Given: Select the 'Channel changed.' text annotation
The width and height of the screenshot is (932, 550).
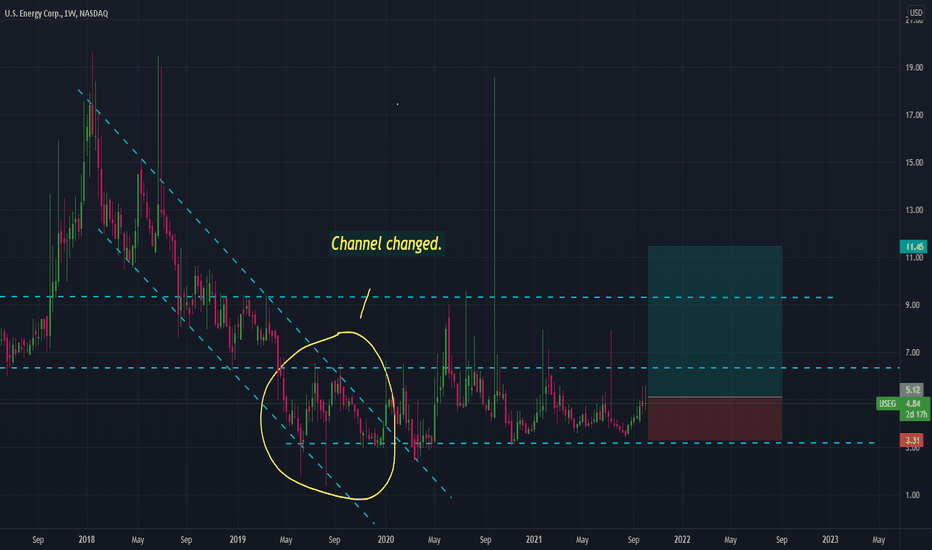Looking at the screenshot, I should point(386,244).
